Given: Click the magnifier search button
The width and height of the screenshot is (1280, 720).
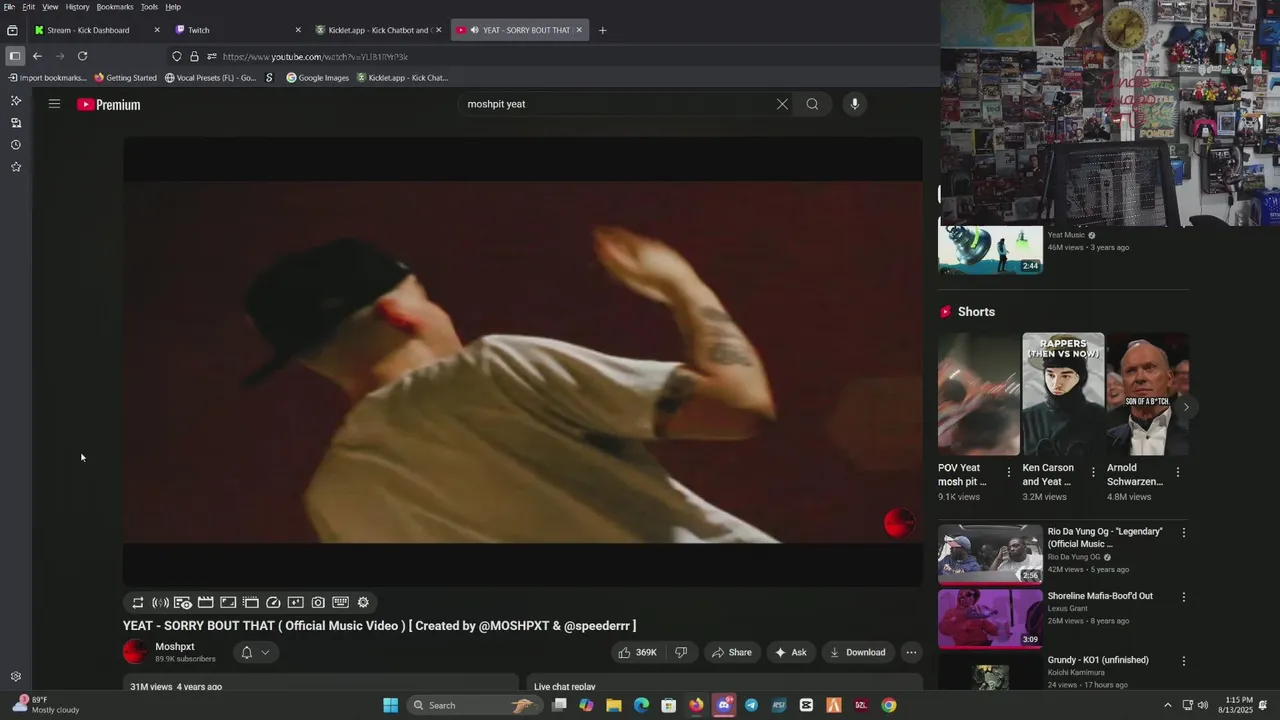Looking at the screenshot, I should click(x=812, y=104).
